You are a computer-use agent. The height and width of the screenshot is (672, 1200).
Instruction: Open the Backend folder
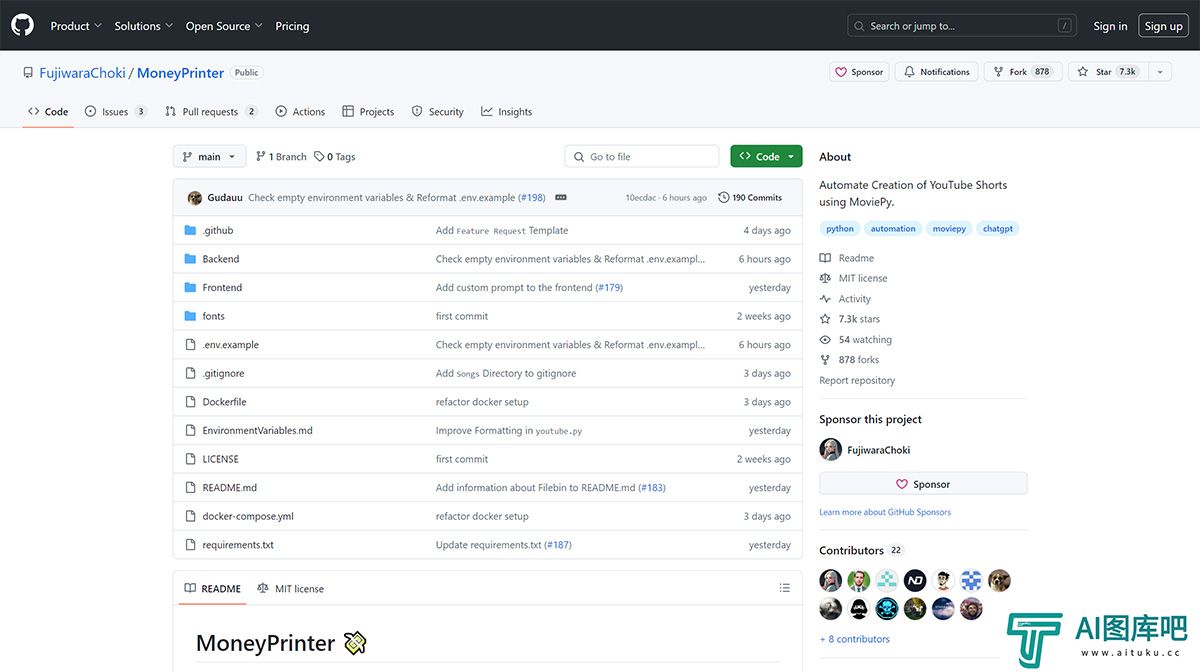[221, 259]
